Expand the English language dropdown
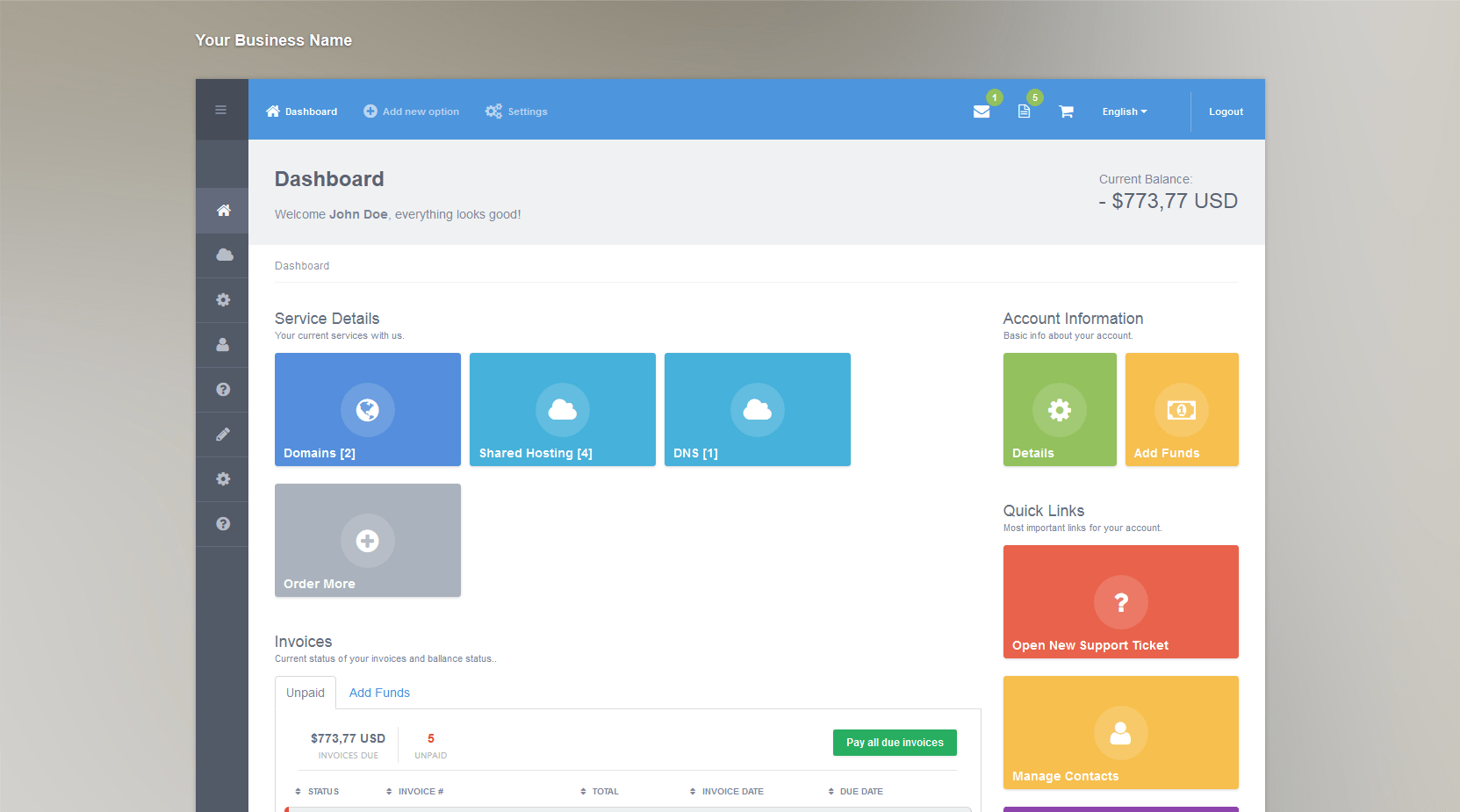This screenshot has height=812, width=1460. coord(1125,111)
